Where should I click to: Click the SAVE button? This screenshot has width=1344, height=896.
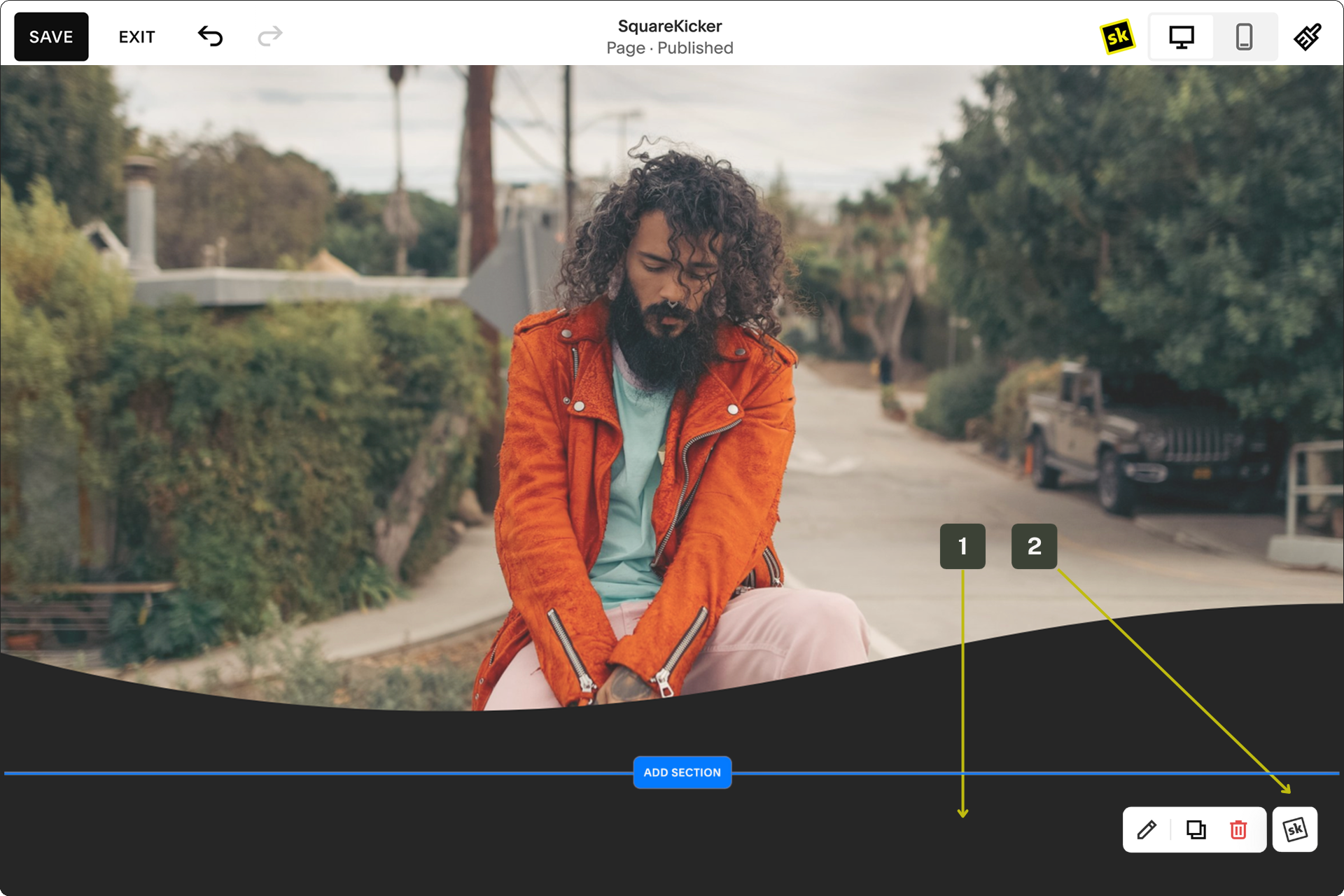[52, 37]
